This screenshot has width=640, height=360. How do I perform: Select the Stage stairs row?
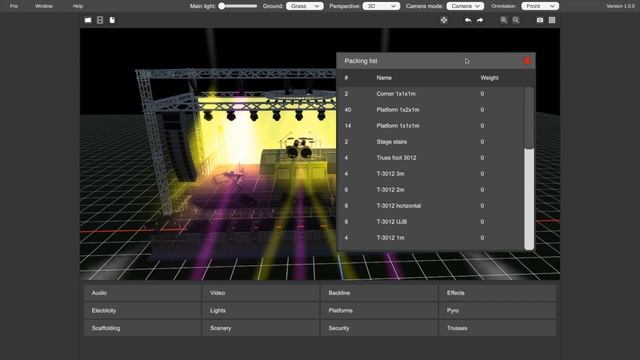point(430,142)
